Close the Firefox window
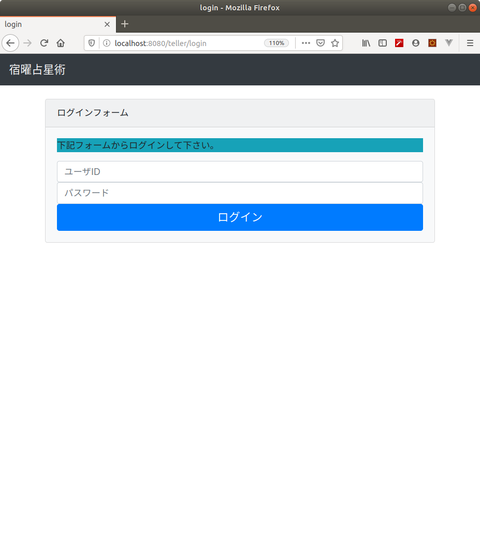This screenshot has height=545, width=480. click(x=472, y=8)
